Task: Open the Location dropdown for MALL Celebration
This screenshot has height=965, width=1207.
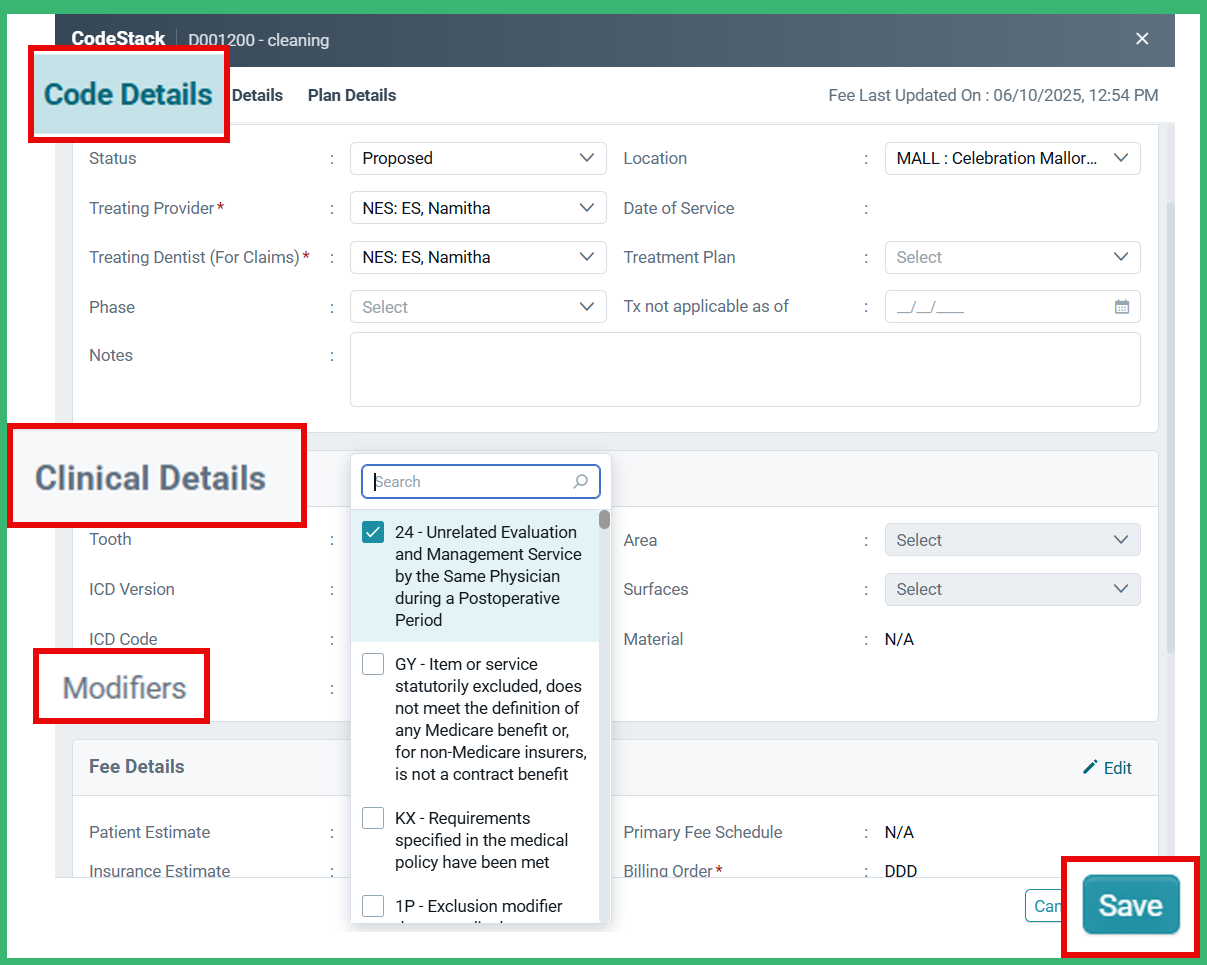Action: (x=1012, y=157)
